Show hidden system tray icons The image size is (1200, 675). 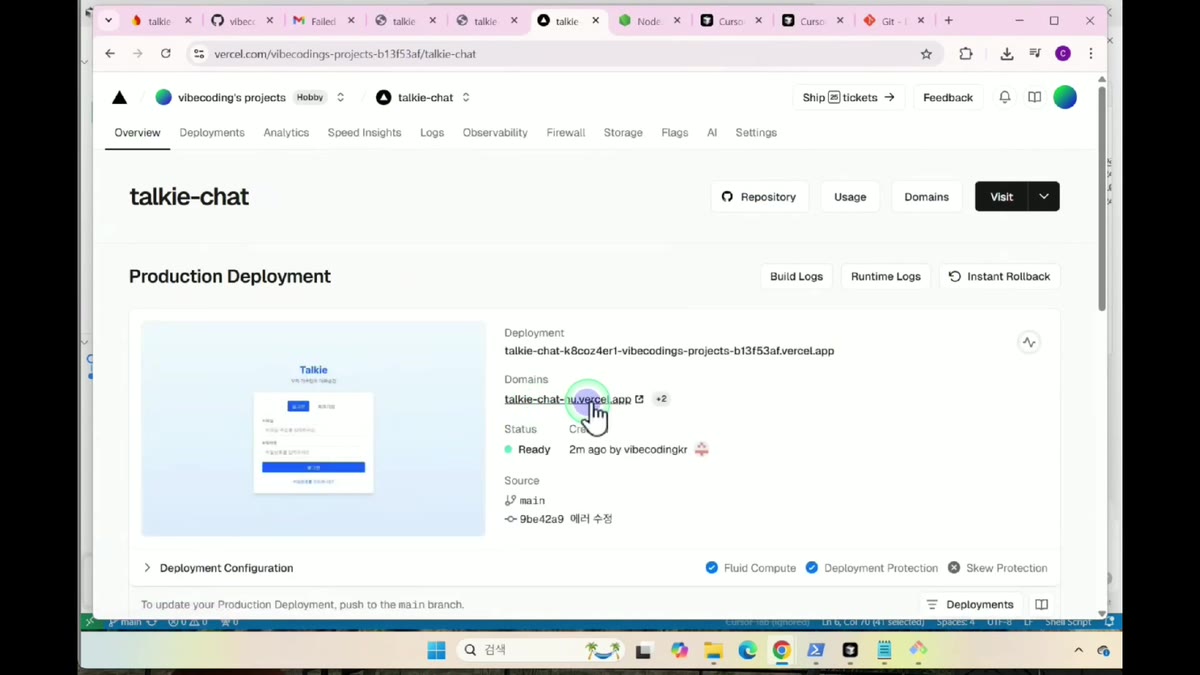point(1078,650)
